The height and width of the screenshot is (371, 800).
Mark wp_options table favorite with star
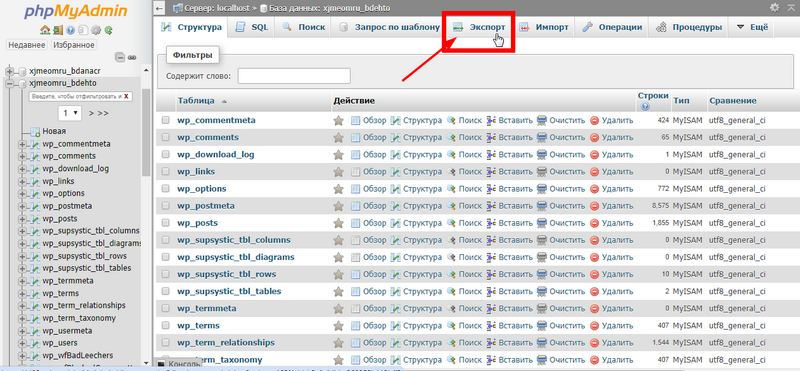tap(338, 189)
